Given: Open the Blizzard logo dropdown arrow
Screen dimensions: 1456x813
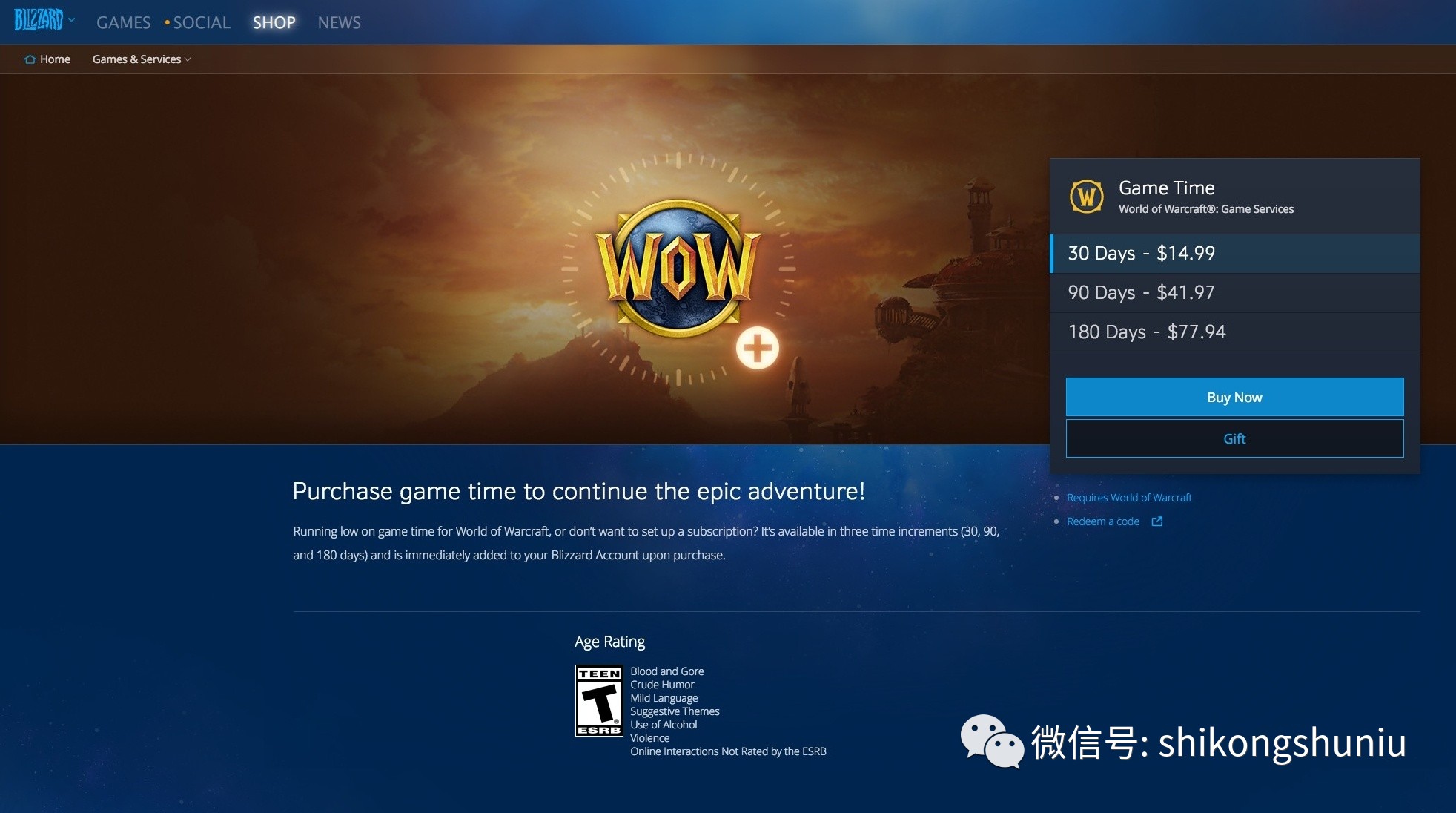Looking at the screenshot, I should coord(71,20).
